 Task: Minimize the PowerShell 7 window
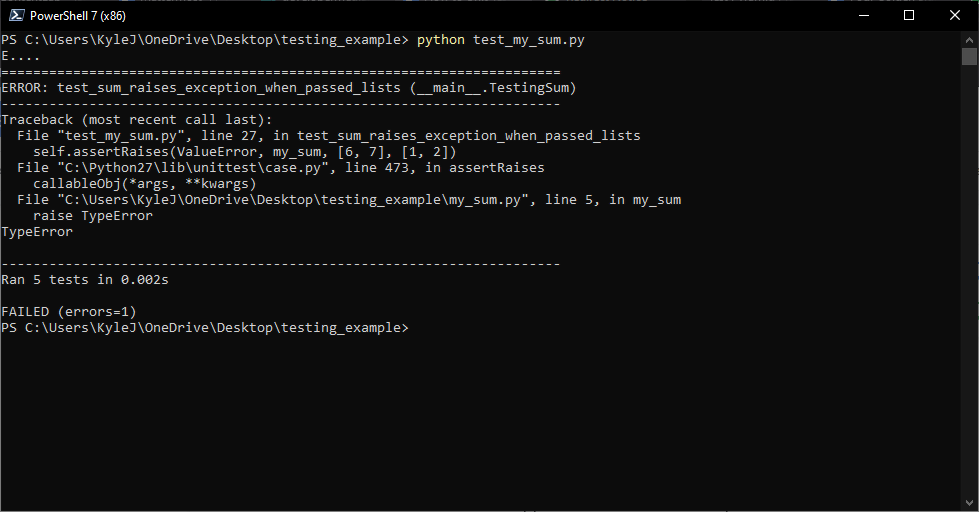click(x=862, y=15)
